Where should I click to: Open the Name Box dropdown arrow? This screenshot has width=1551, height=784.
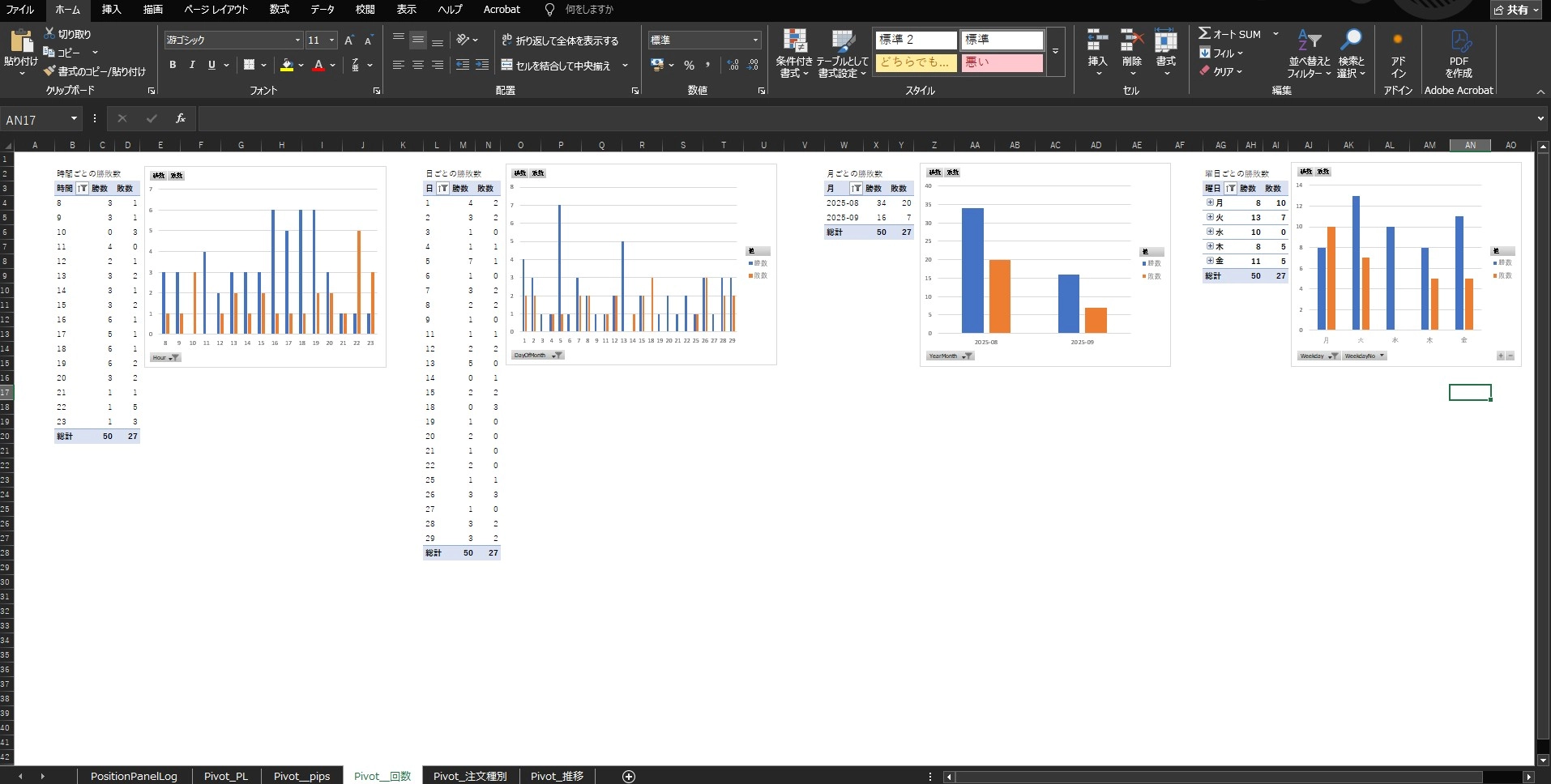74,119
